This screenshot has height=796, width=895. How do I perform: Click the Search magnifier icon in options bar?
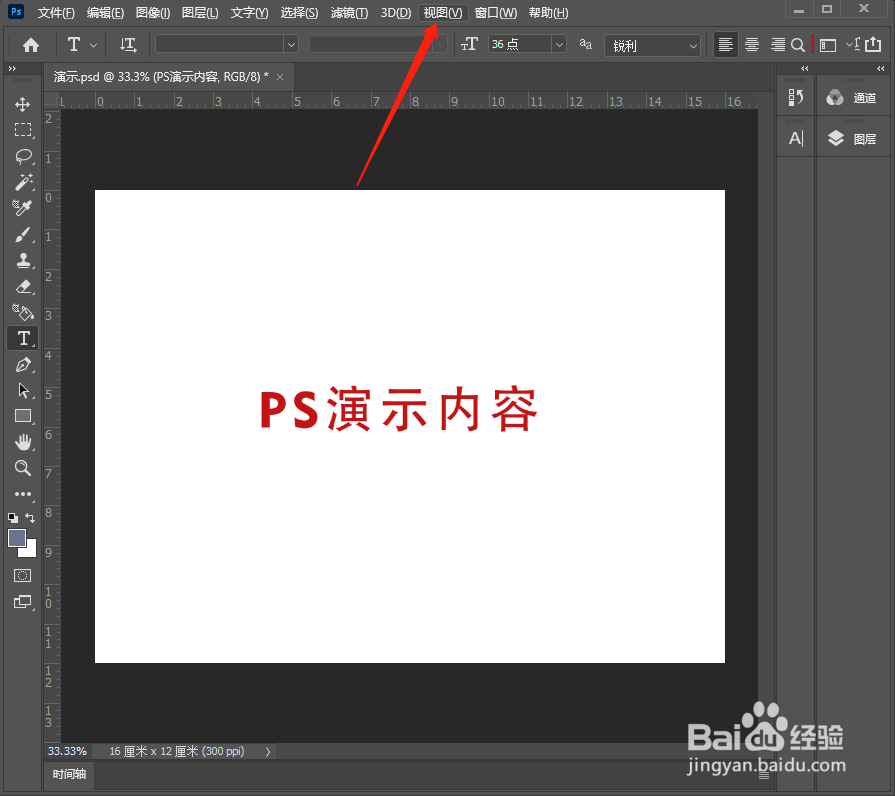798,45
